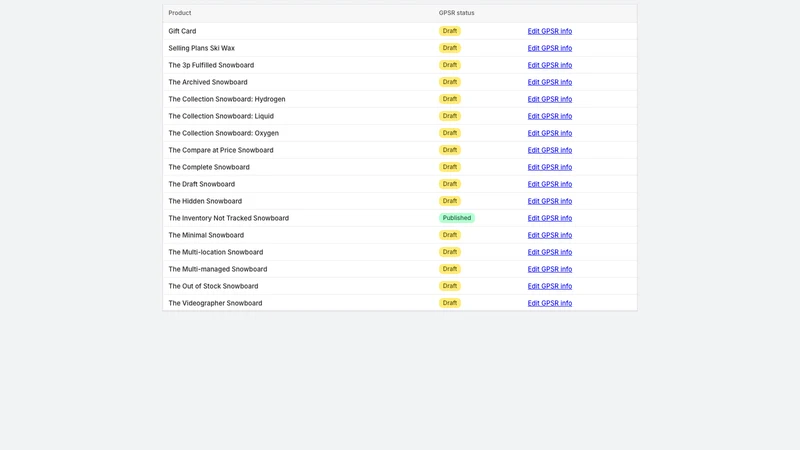Click Edit GPSR info for 3p Fulfilled Snowboard
This screenshot has height=450, width=800.
pyautogui.click(x=549, y=65)
